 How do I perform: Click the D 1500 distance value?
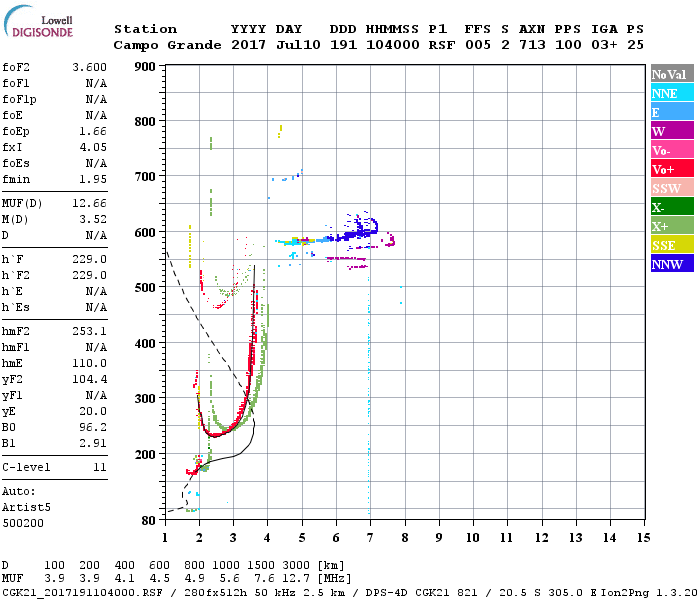pos(261,565)
